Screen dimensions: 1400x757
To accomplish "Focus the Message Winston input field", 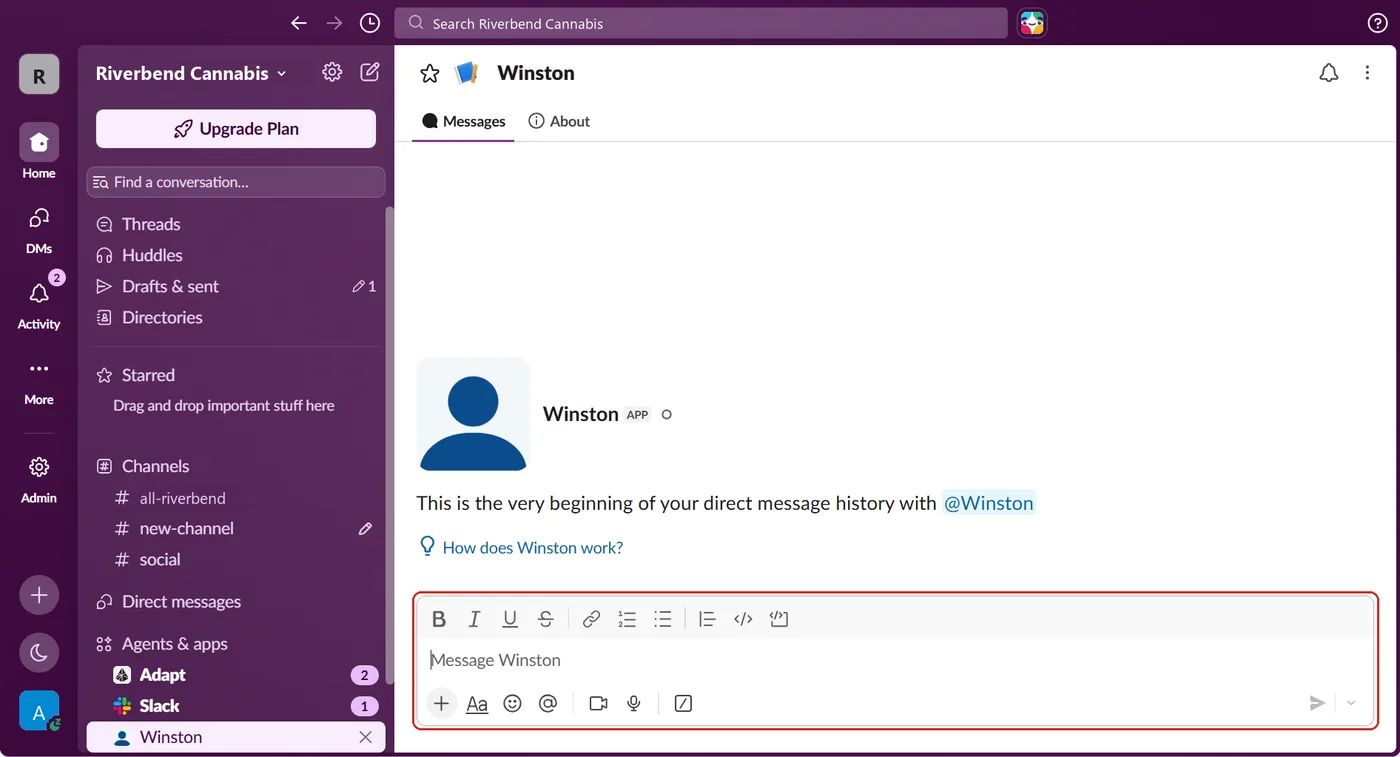I will 895,660.
